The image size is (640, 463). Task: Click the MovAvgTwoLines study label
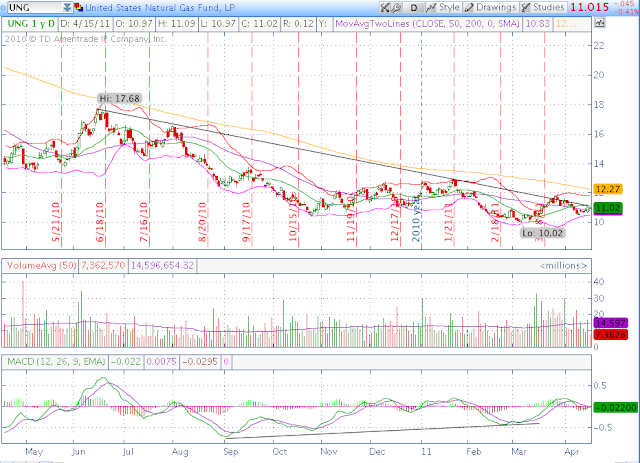(427, 24)
